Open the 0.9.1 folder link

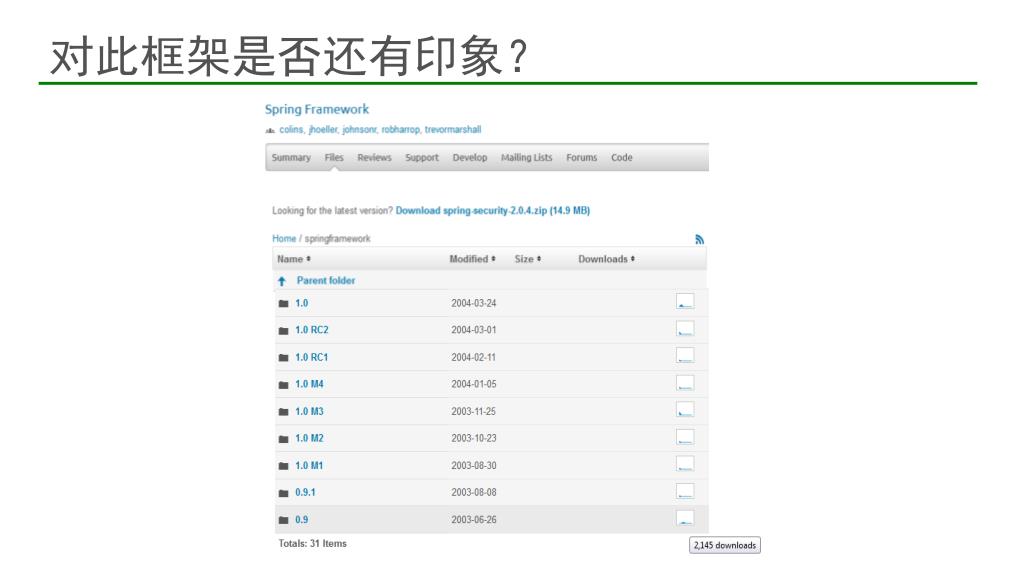(305, 493)
